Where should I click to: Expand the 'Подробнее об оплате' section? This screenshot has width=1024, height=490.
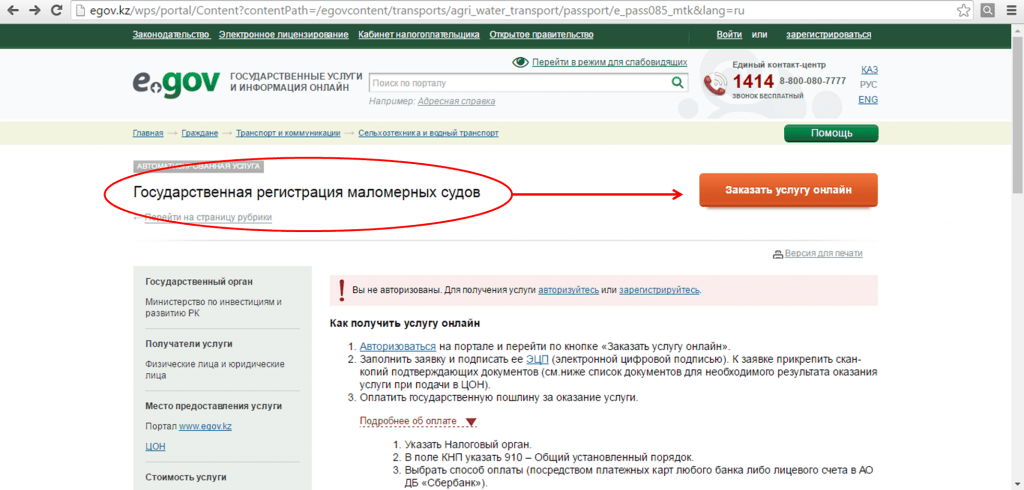coord(471,422)
